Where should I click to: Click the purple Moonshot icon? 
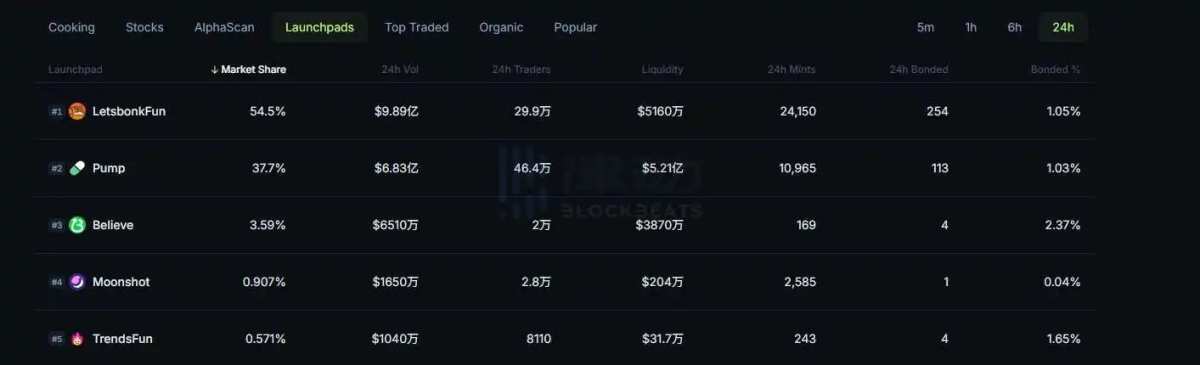point(77,282)
